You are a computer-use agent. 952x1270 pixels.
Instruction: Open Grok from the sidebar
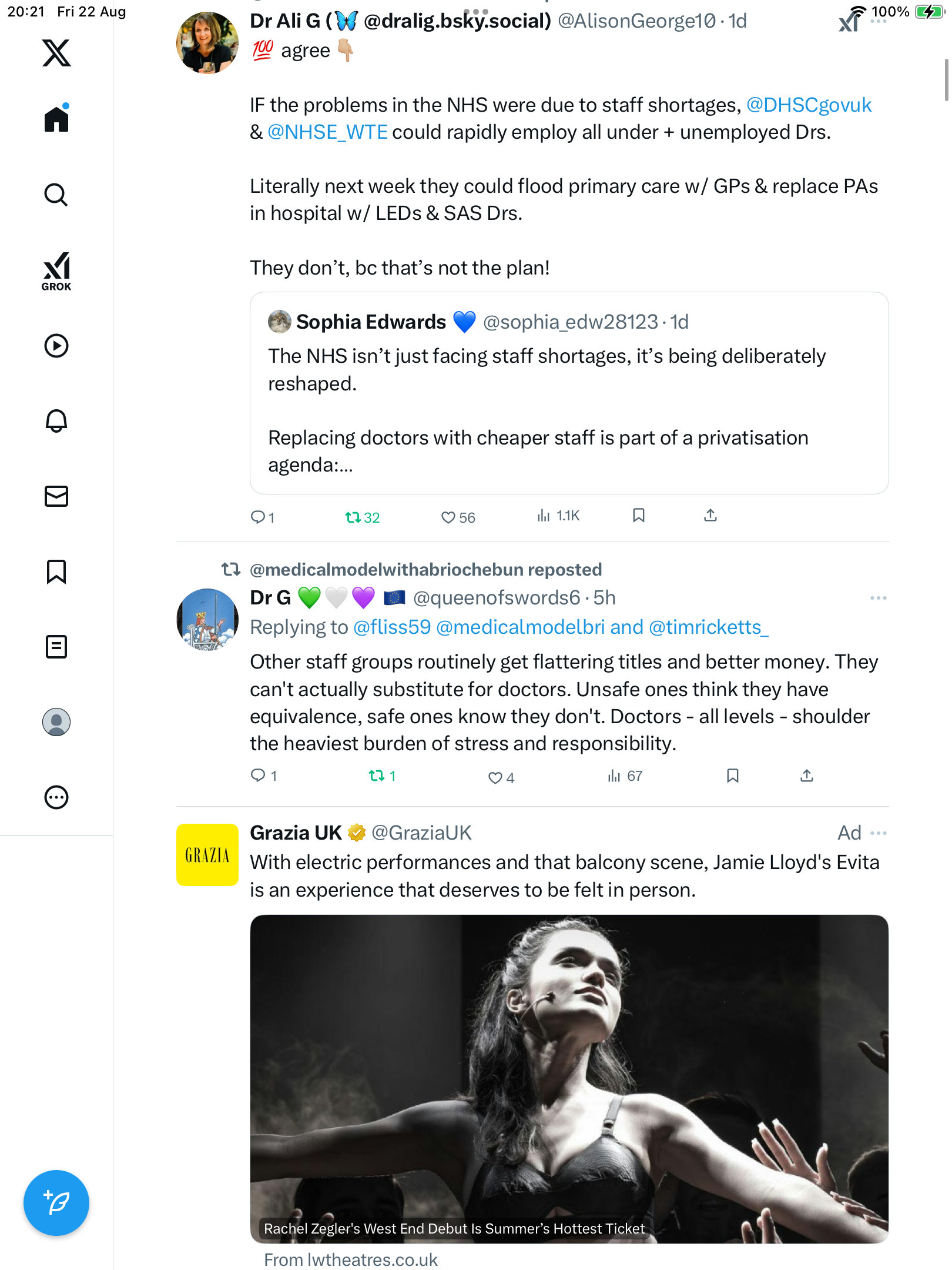(x=56, y=272)
